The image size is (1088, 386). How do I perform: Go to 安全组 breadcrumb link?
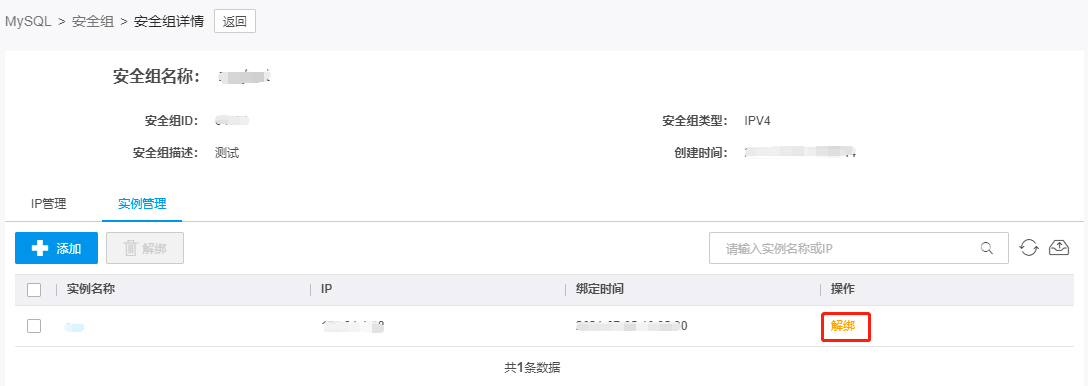click(93, 21)
